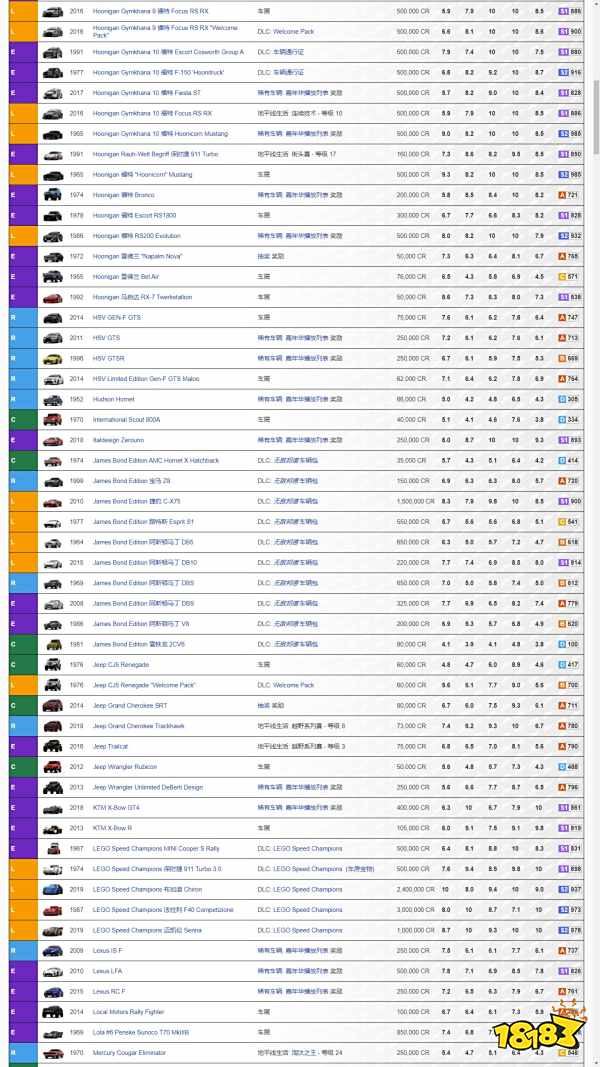Click the Lexus IS F car thumbnail

(x=52, y=951)
